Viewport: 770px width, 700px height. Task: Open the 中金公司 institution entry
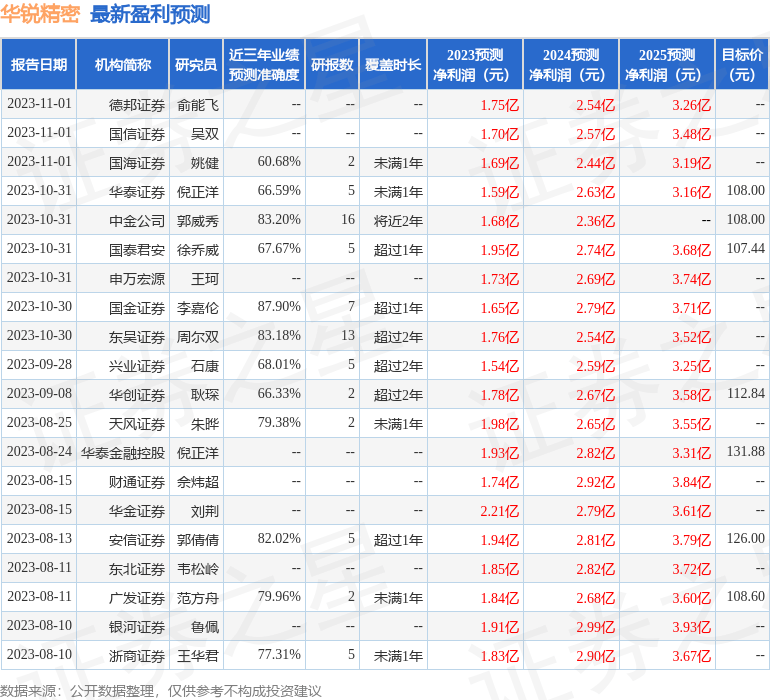(137, 220)
